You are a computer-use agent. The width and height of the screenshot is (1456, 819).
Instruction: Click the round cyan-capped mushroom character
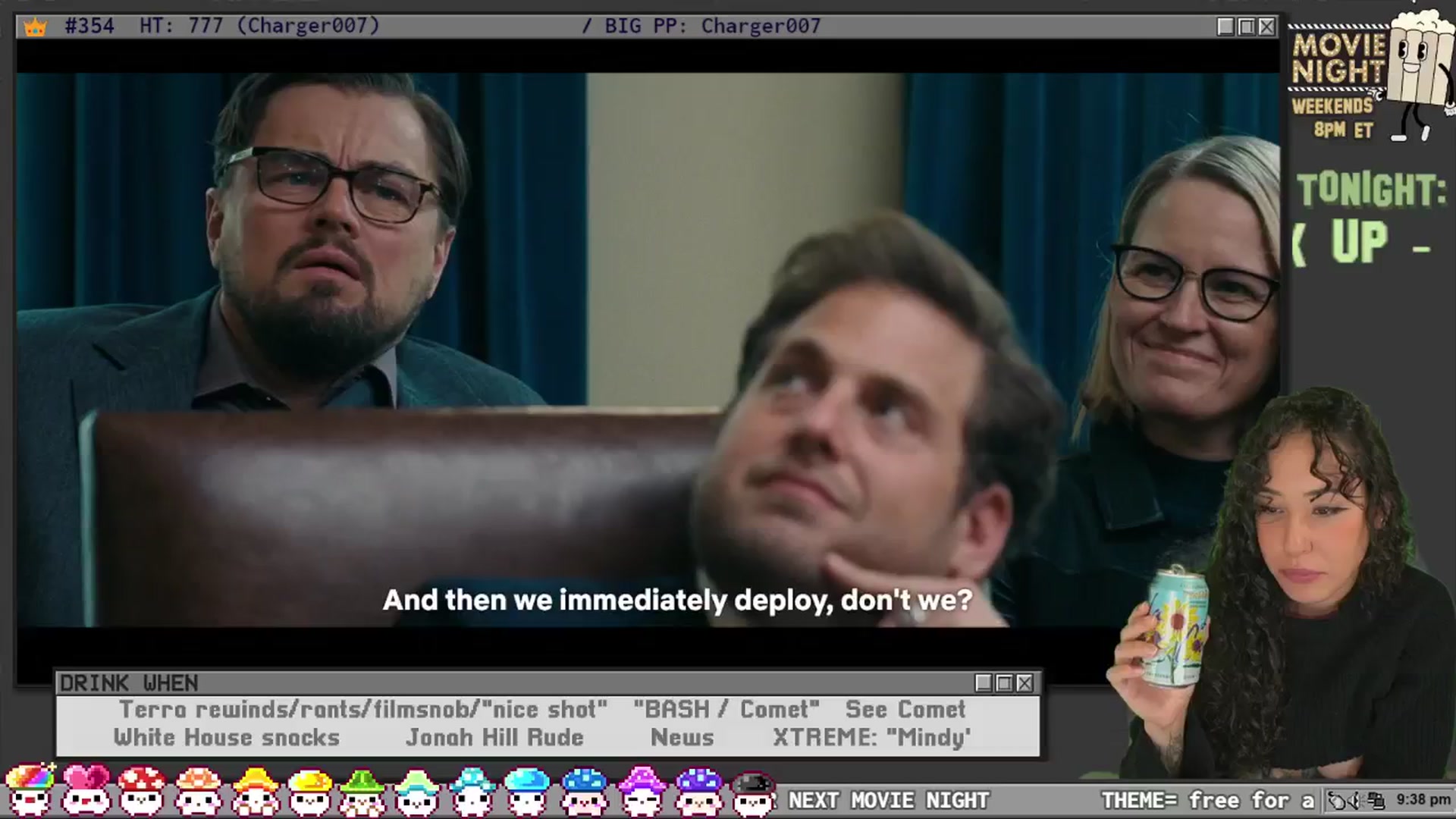coord(527,790)
